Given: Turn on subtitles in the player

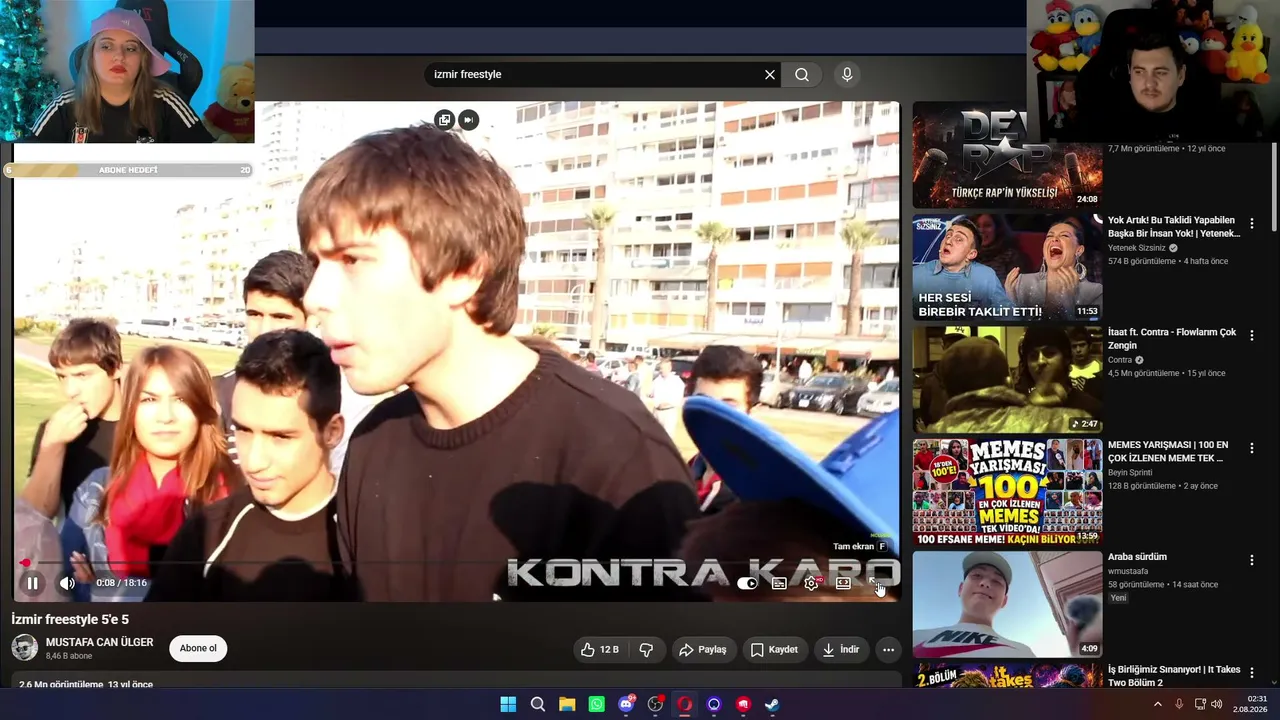Looking at the screenshot, I should pyautogui.click(x=779, y=583).
